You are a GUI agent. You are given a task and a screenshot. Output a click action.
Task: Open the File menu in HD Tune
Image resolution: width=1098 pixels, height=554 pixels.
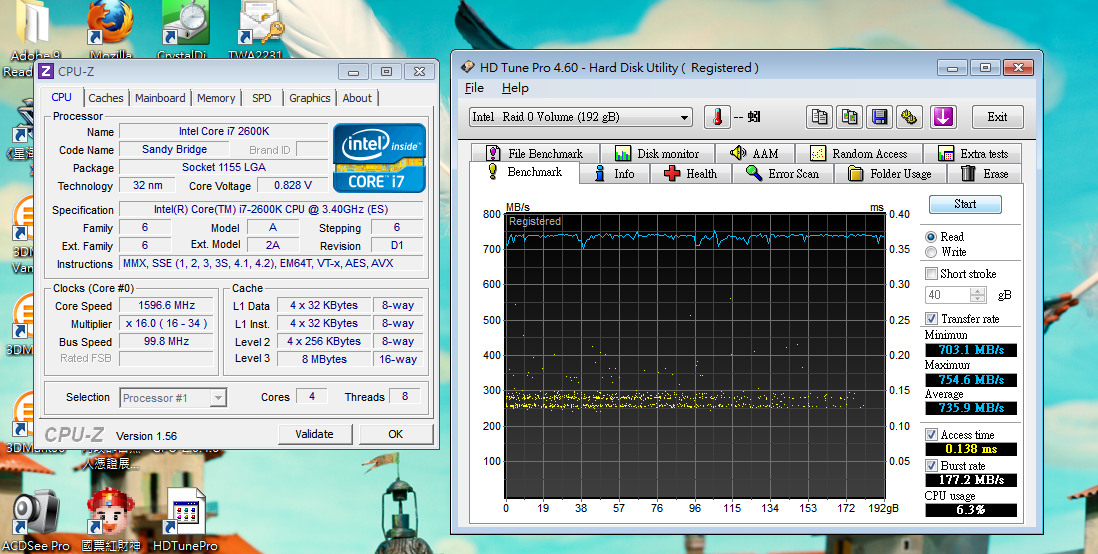pyautogui.click(x=474, y=88)
